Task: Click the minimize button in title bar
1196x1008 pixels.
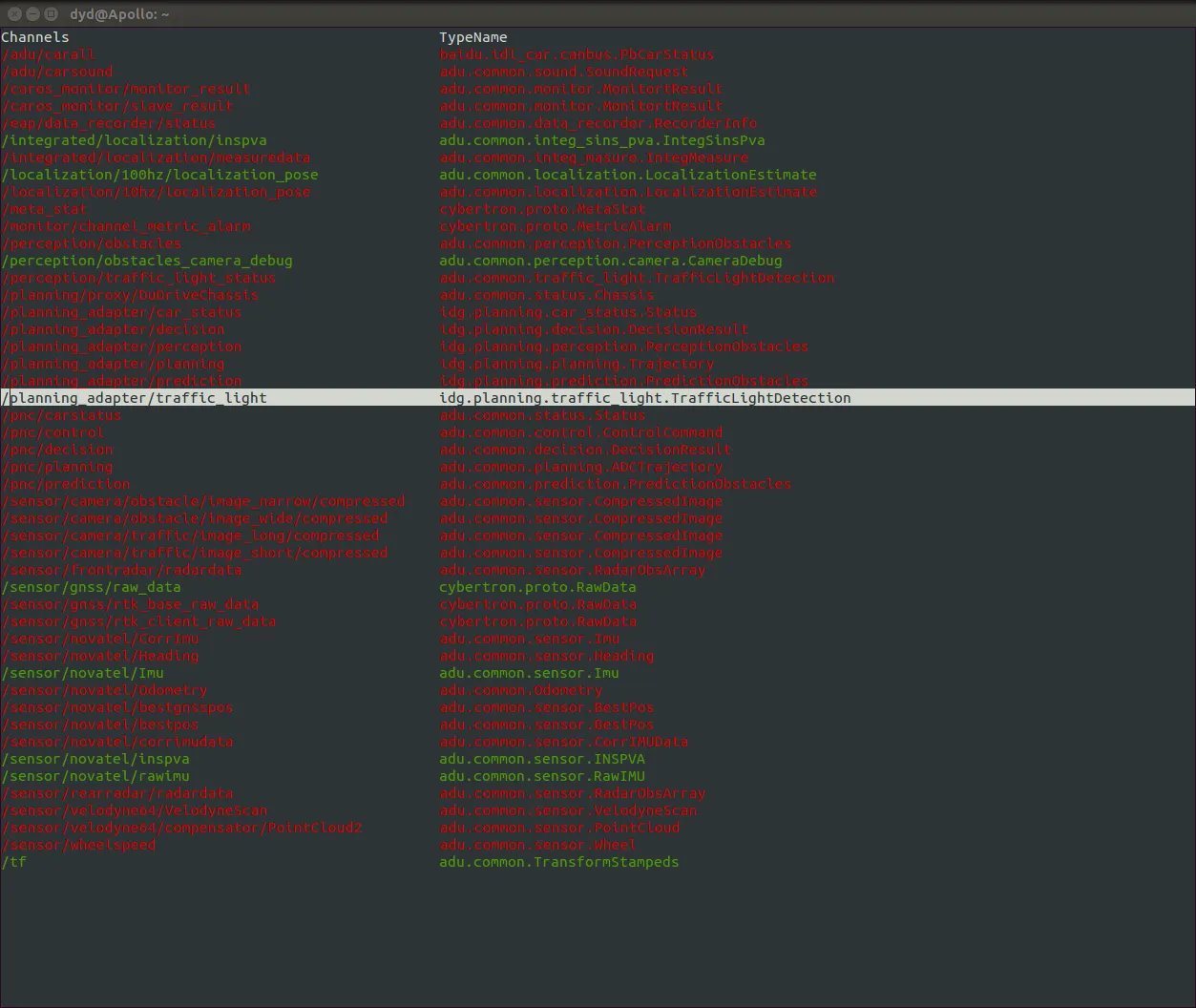Action: (32, 14)
